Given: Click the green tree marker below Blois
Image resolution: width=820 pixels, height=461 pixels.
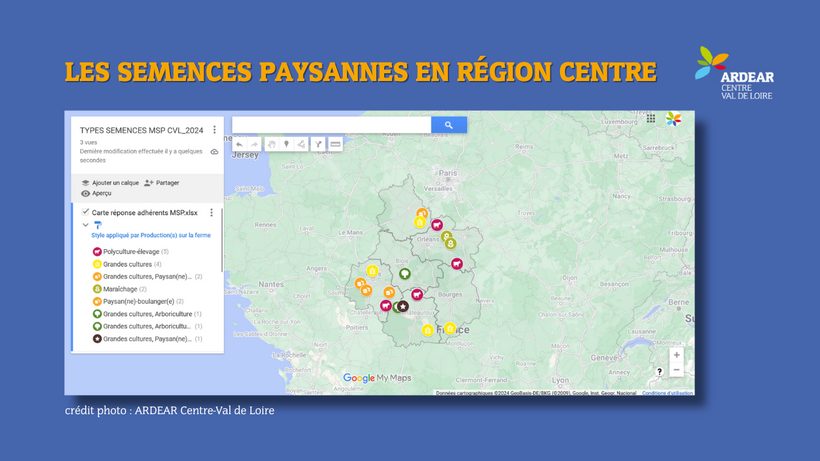Looking at the screenshot, I should (x=405, y=273).
